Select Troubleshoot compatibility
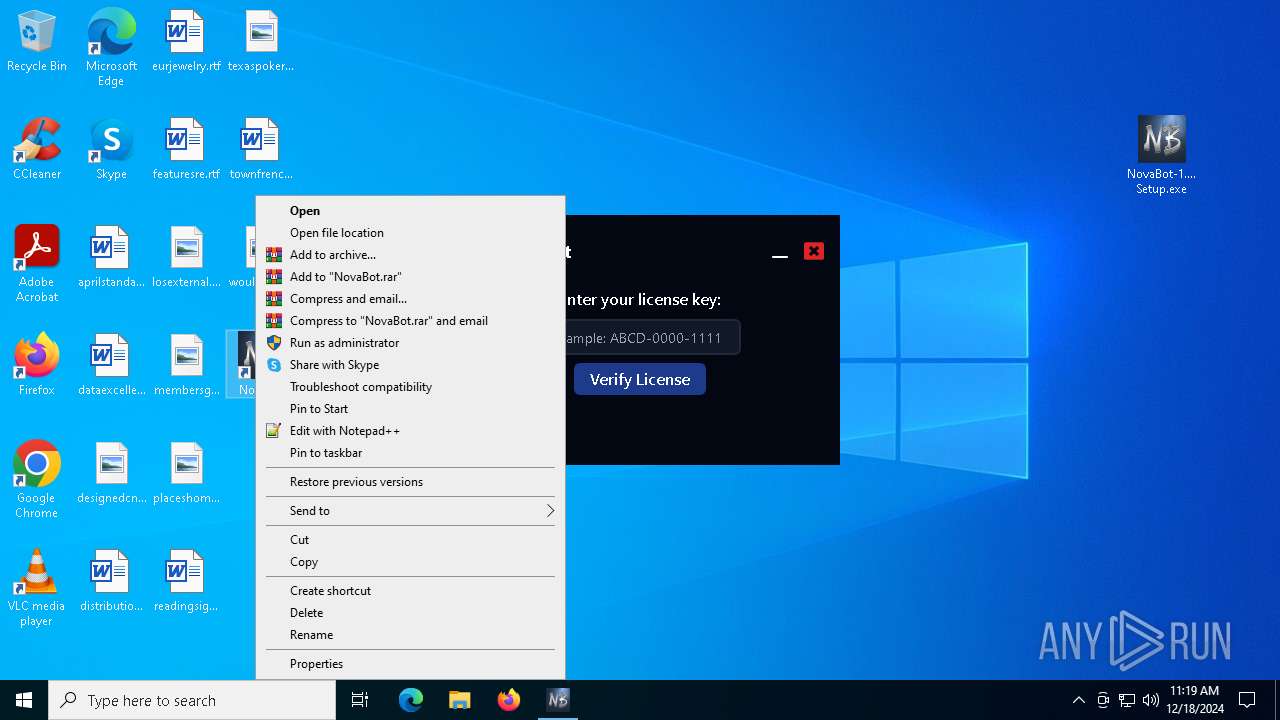 [x=410, y=387]
